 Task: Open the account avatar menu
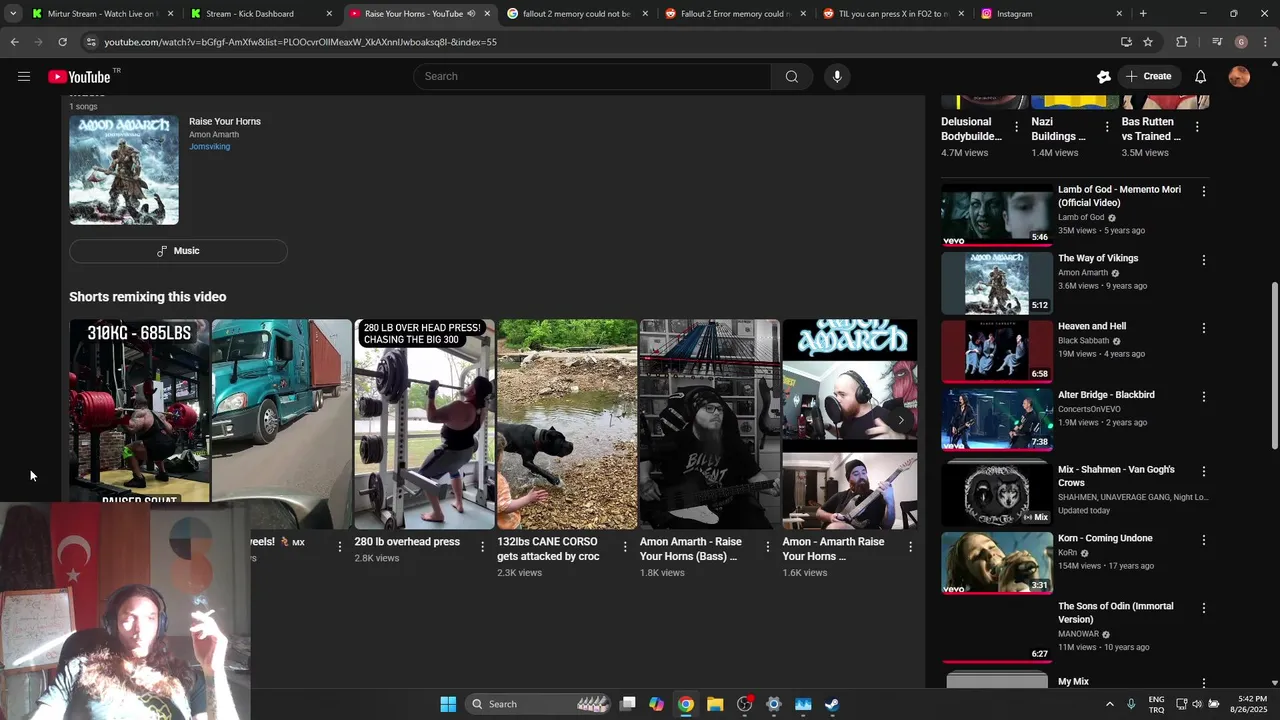point(1239,76)
